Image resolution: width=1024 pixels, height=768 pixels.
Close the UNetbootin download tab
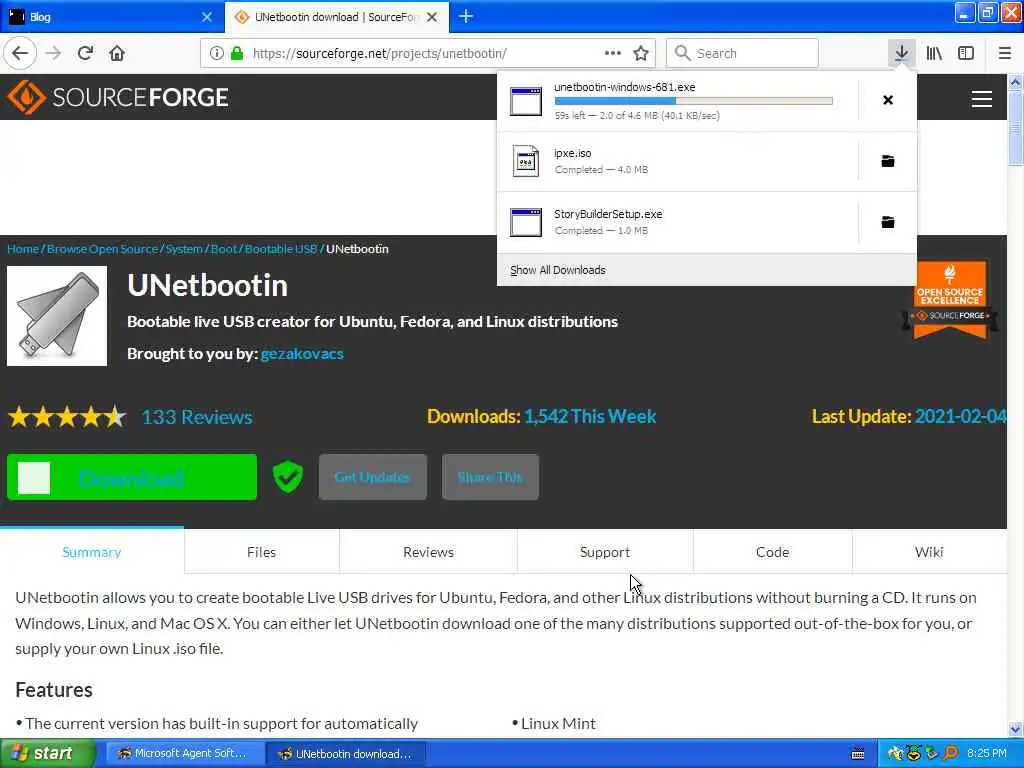pyautogui.click(x=432, y=17)
